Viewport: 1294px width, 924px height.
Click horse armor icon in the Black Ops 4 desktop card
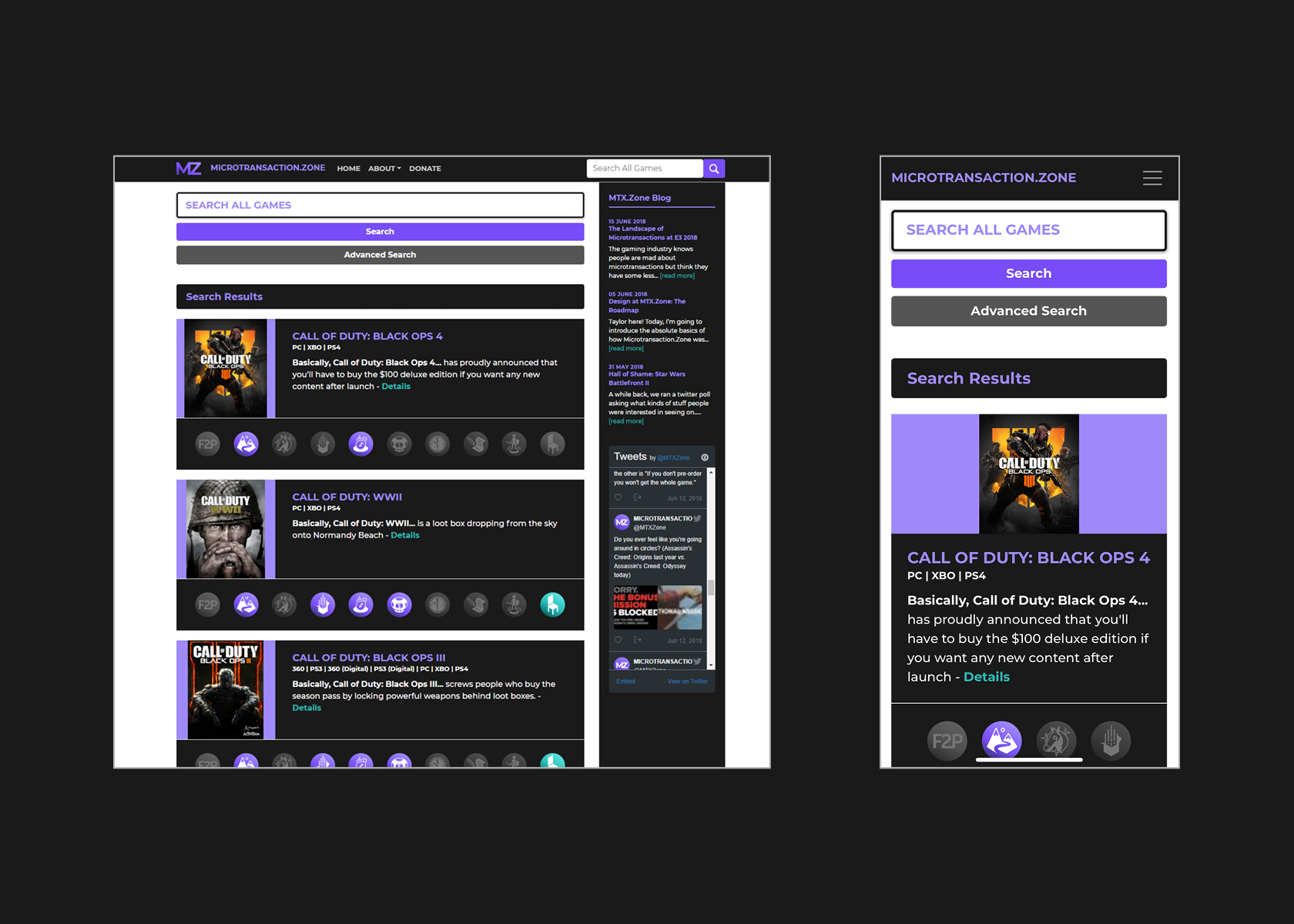click(x=284, y=444)
